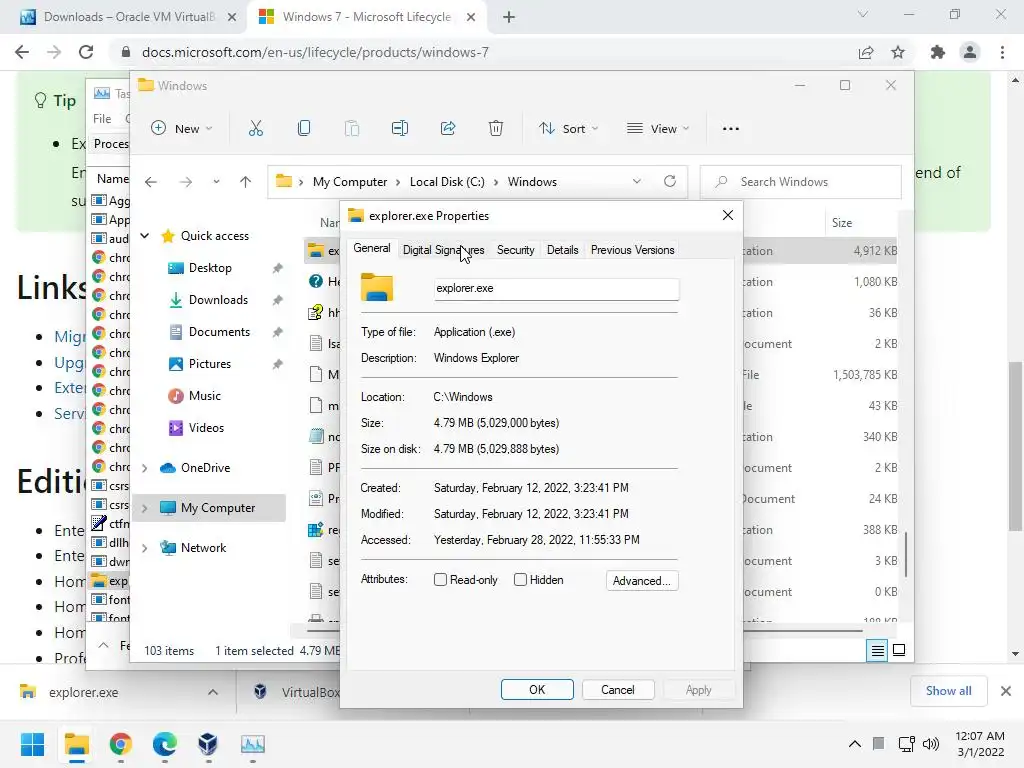
Task: Expand recent locations chevron in Explorer
Action: tap(216, 182)
